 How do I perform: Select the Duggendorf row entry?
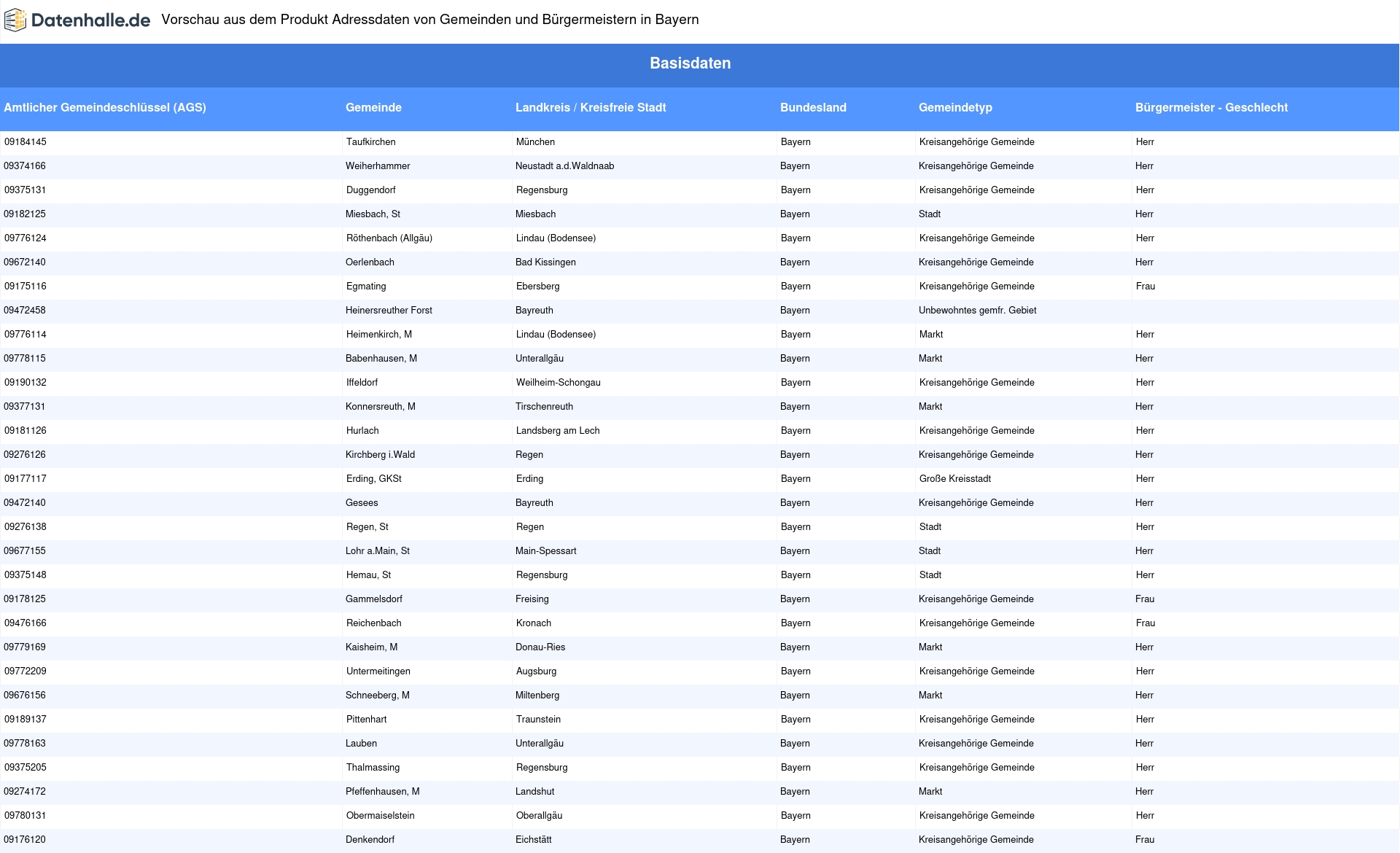tap(371, 190)
